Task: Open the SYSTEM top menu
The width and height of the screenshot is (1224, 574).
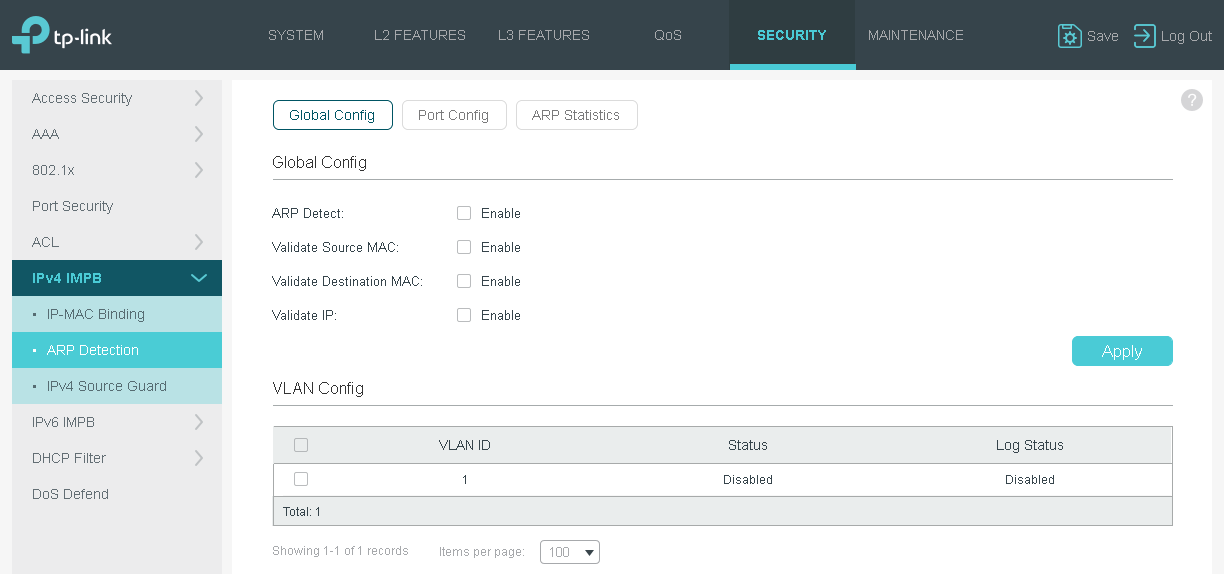Action: click(296, 35)
